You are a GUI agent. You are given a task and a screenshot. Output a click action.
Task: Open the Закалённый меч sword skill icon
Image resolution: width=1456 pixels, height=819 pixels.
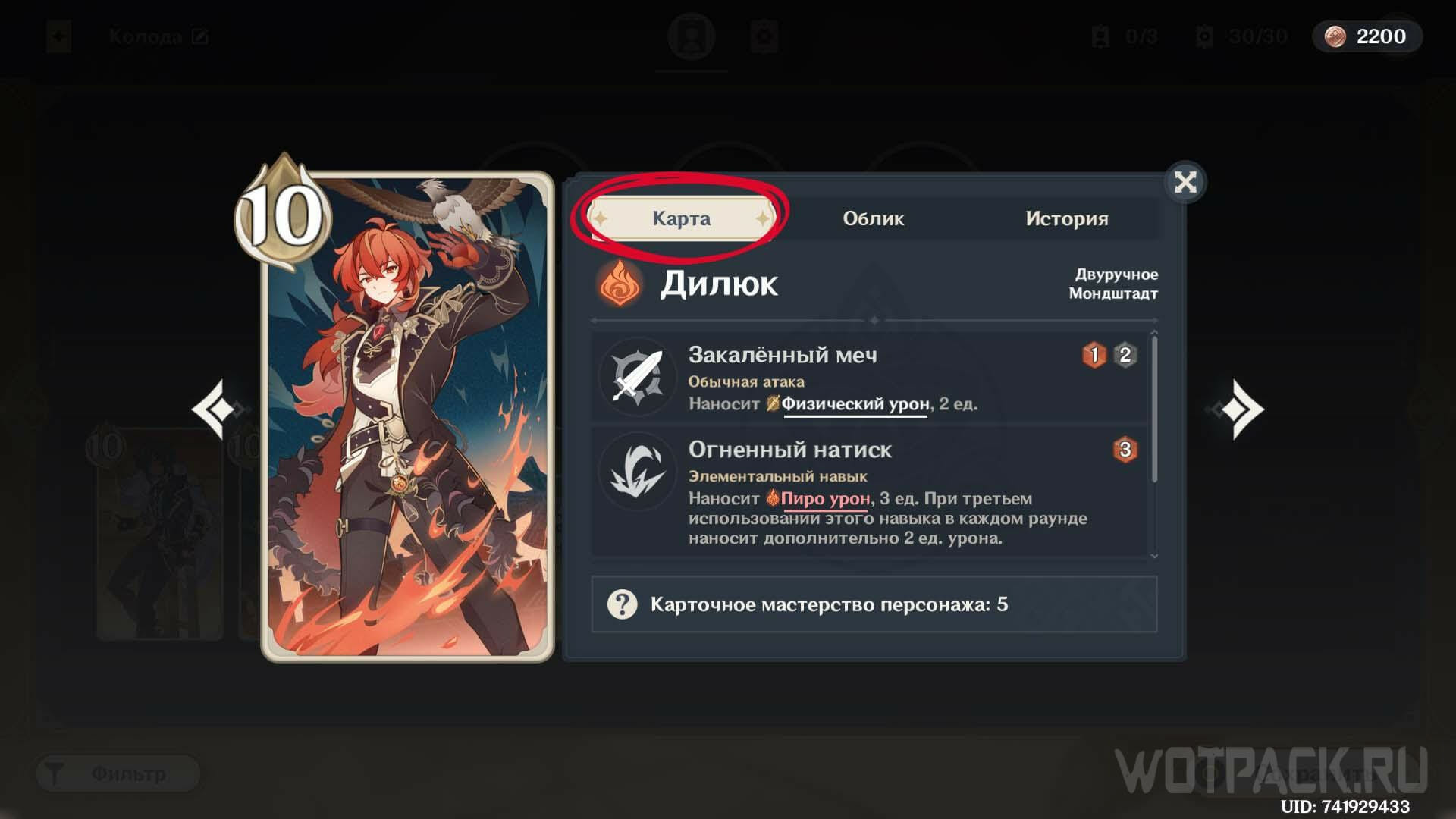(637, 377)
